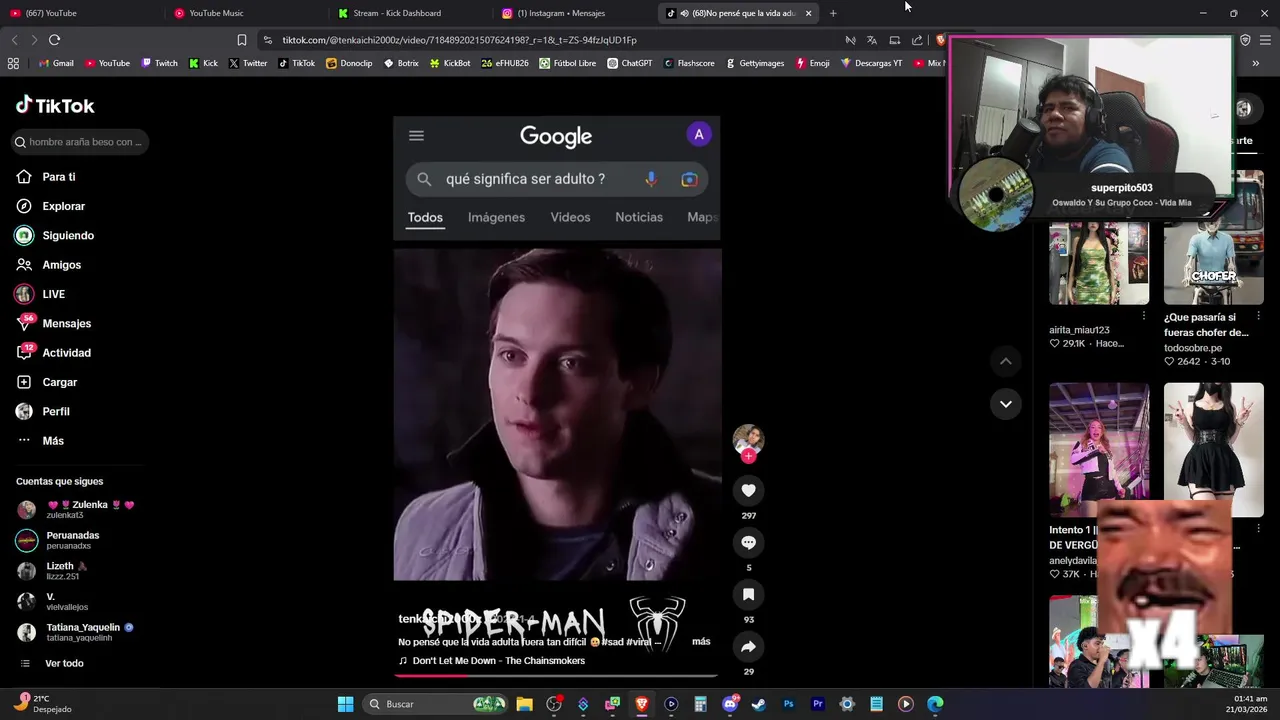This screenshot has width=1280, height=720.
Task: Open options for the airita_miau123 video
Action: click(1144, 316)
